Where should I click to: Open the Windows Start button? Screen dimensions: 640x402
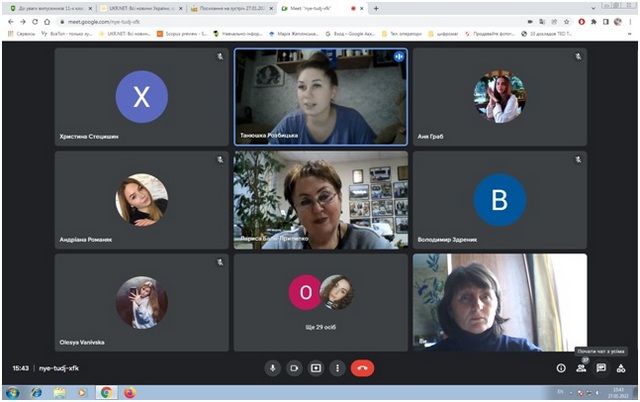point(13,393)
